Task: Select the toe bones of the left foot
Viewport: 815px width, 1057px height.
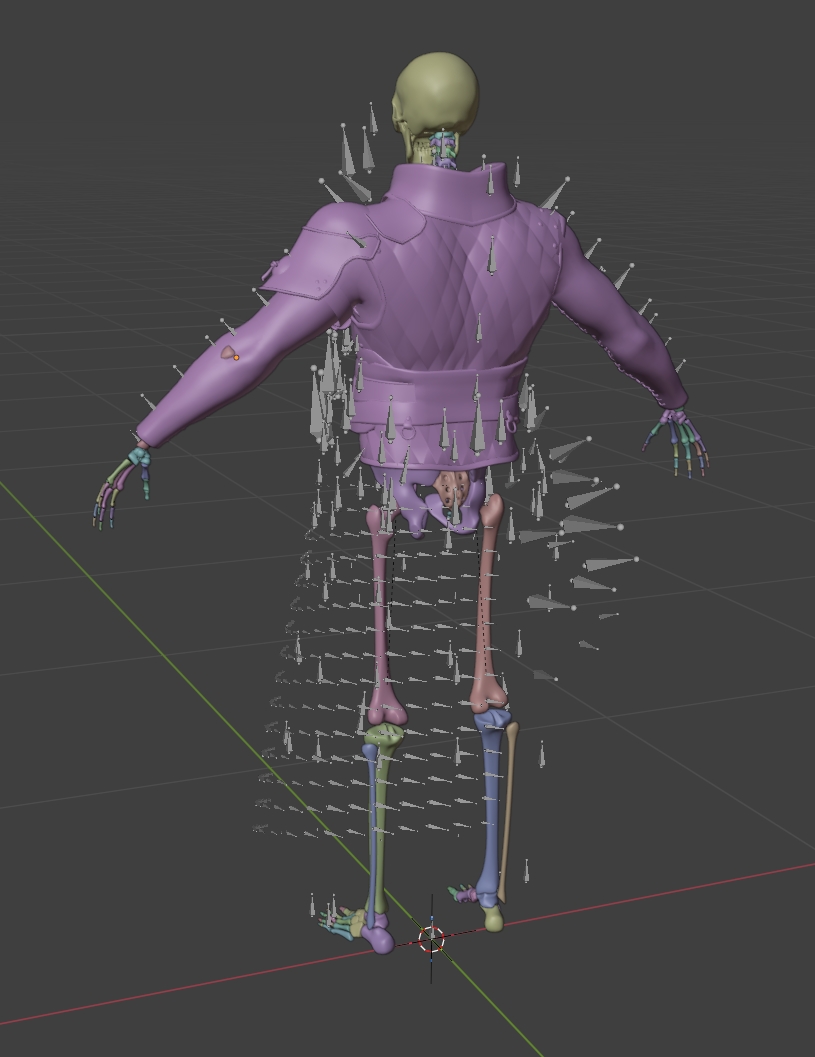Action: click(x=337, y=922)
